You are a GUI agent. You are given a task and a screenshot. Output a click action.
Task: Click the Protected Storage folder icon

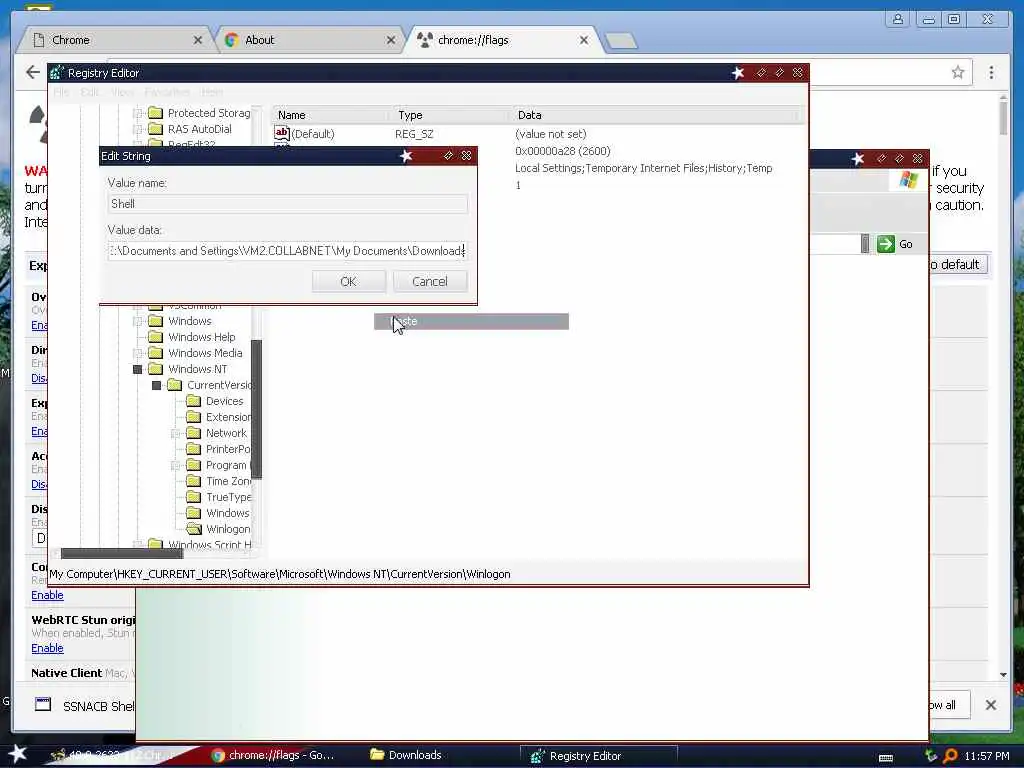pos(155,112)
